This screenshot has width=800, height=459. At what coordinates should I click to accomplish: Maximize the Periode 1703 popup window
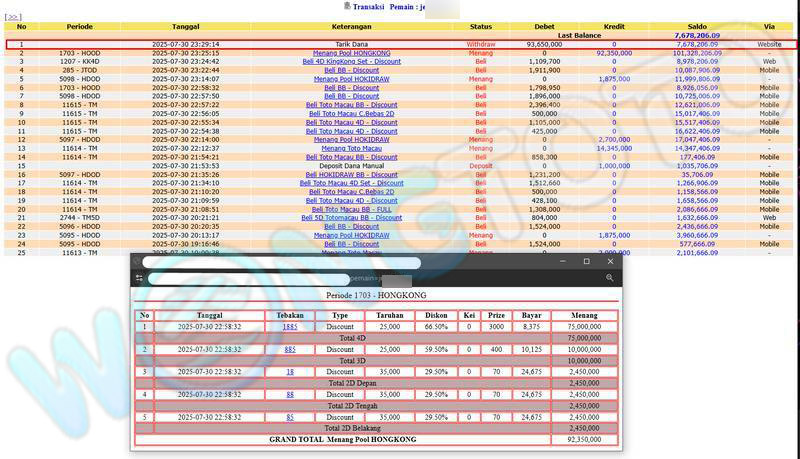point(587,261)
